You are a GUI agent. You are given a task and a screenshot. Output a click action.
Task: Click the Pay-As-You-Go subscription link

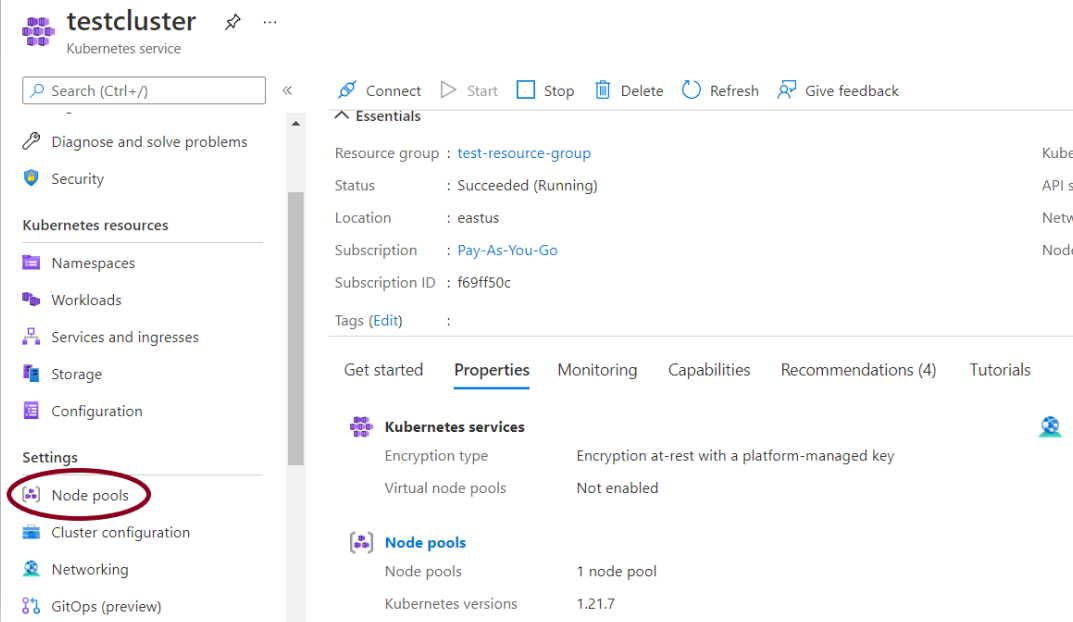[x=507, y=250]
